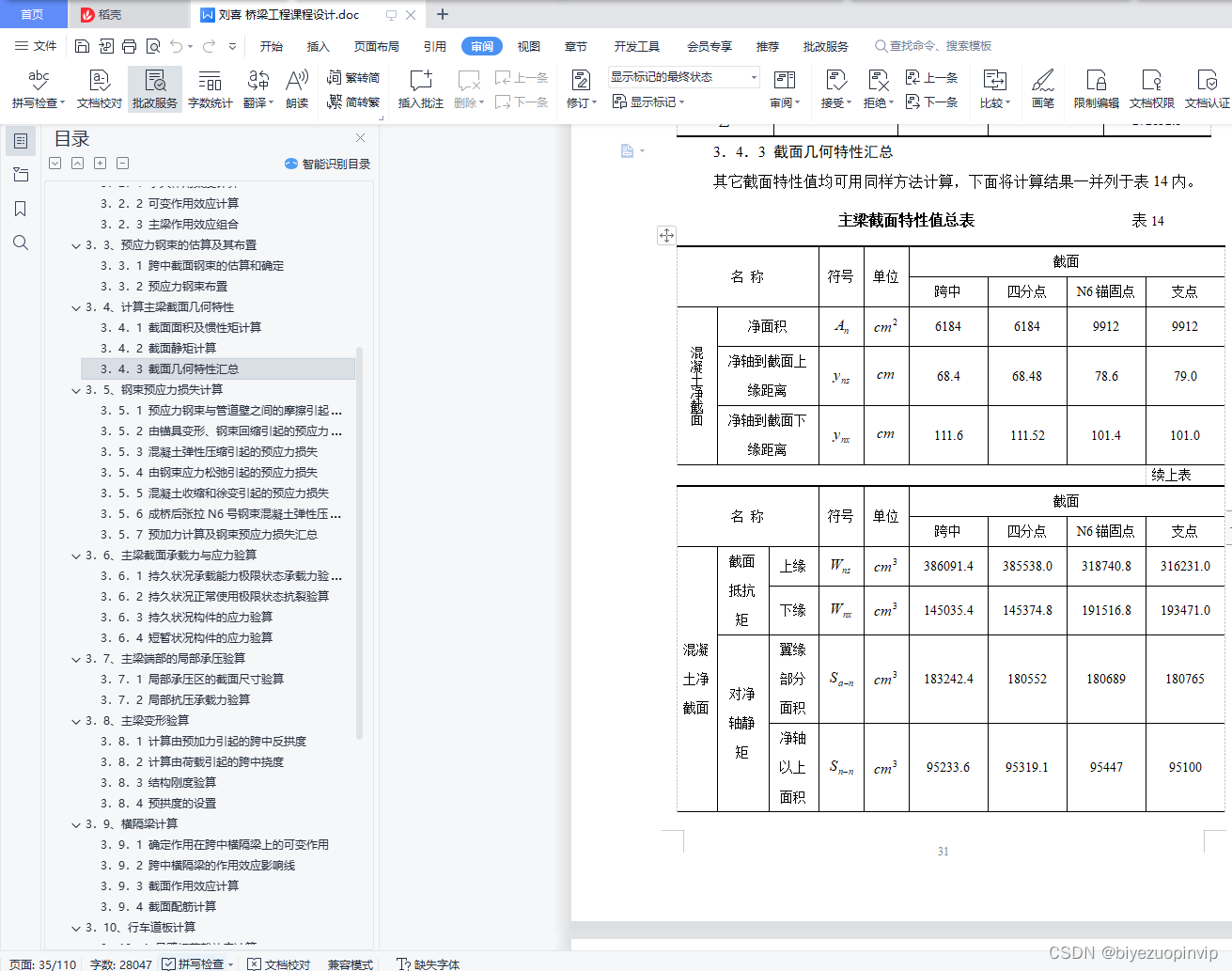Open a new document tab with plus
The height and width of the screenshot is (971, 1232).
point(443,14)
